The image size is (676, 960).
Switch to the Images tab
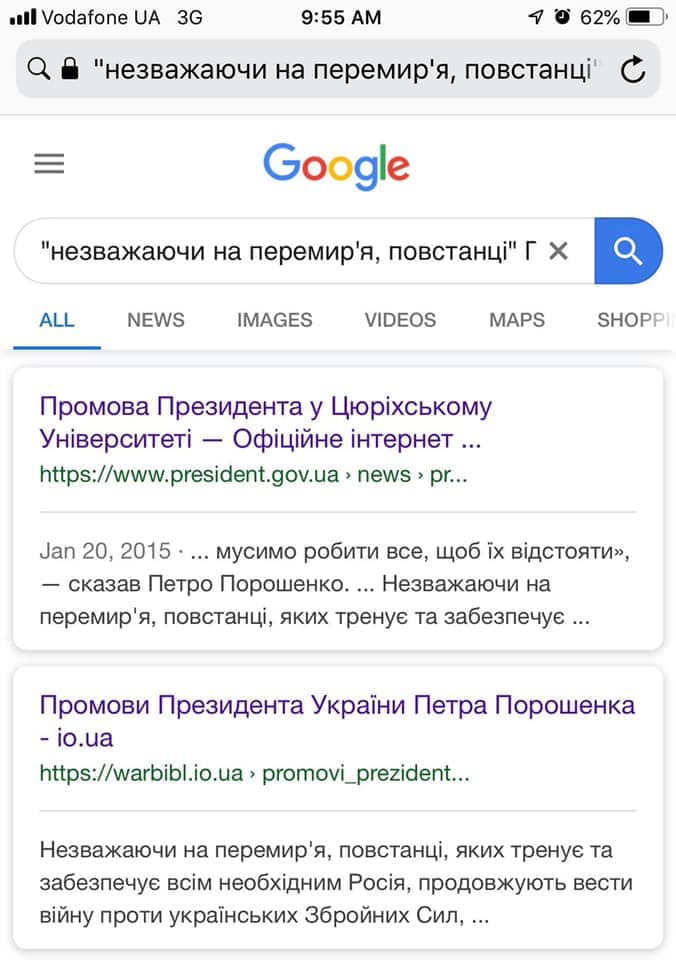pos(274,320)
